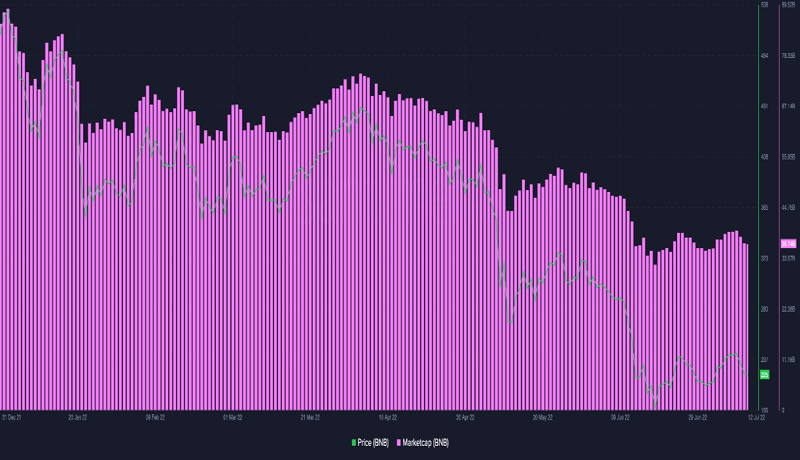Click the '29 Jun 22' date label
The width and height of the screenshot is (800, 460).
pos(698,417)
